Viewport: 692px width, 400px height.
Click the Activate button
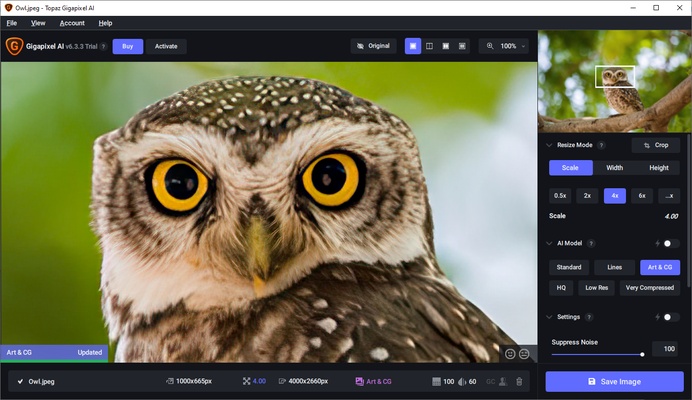[166, 46]
